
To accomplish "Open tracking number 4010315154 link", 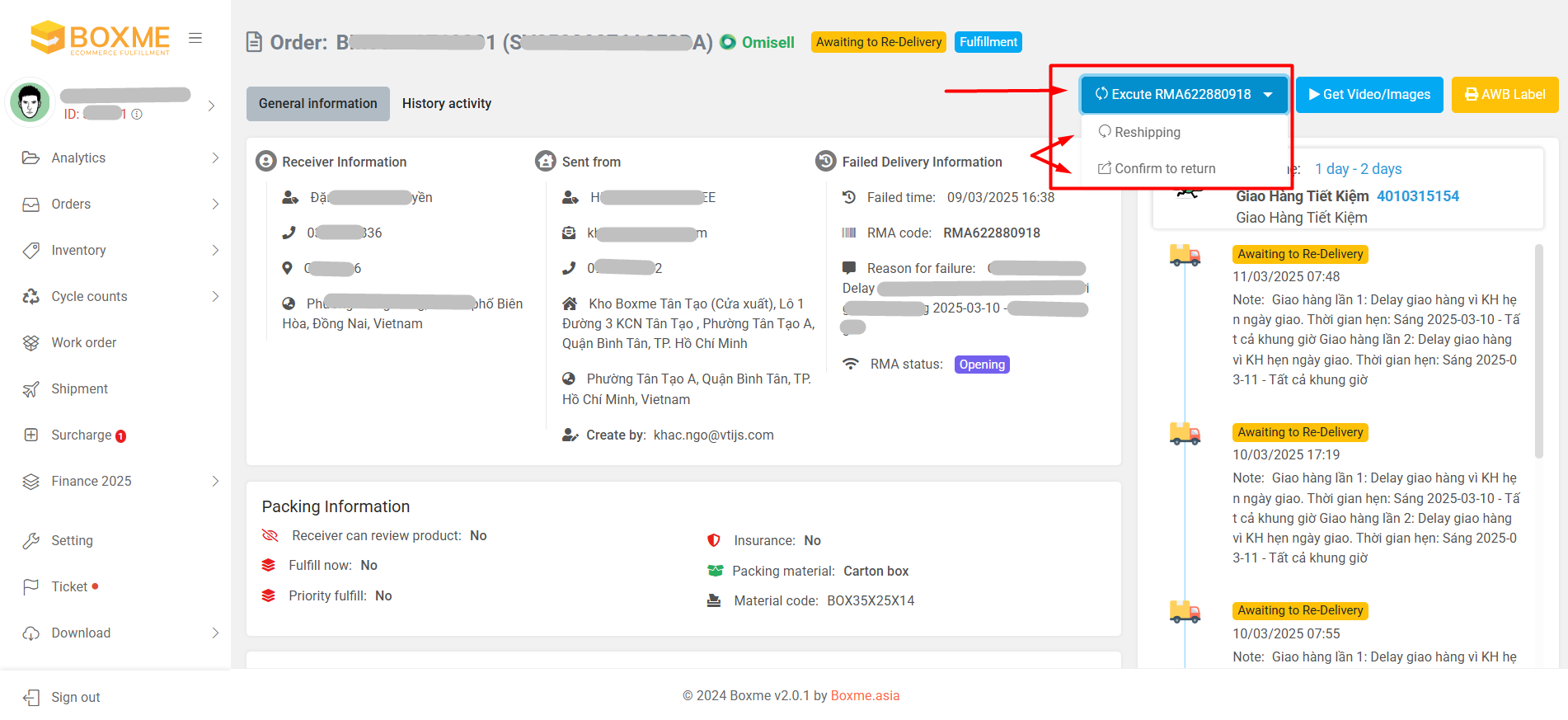I will coord(1417,195).
